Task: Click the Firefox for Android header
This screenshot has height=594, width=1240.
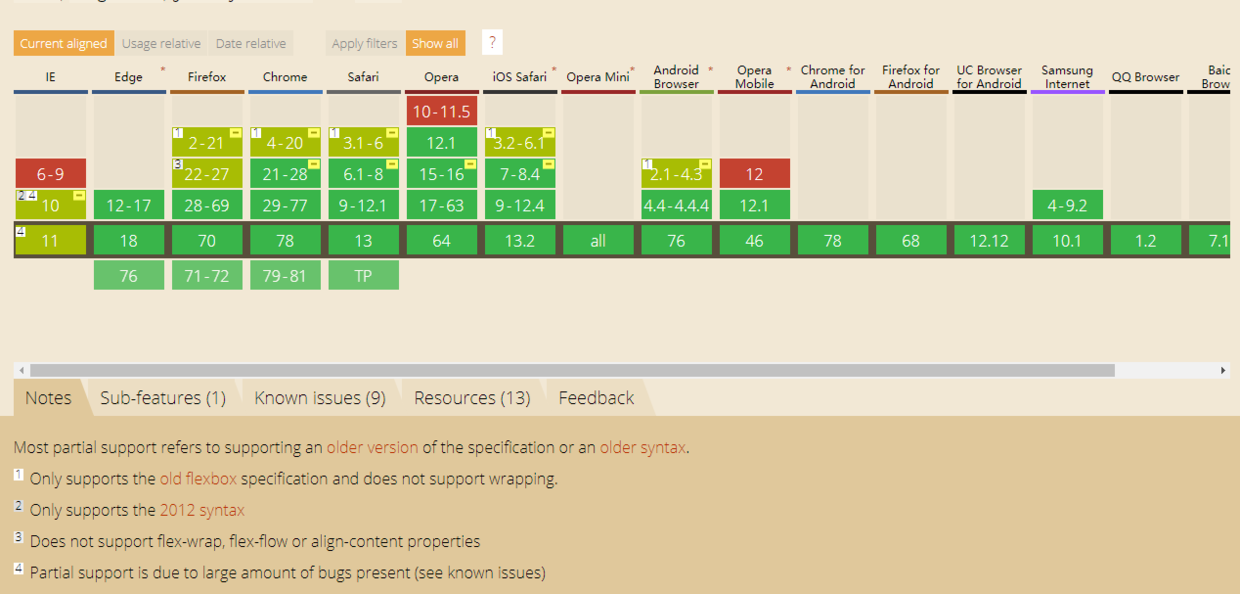Action: coord(911,77)
